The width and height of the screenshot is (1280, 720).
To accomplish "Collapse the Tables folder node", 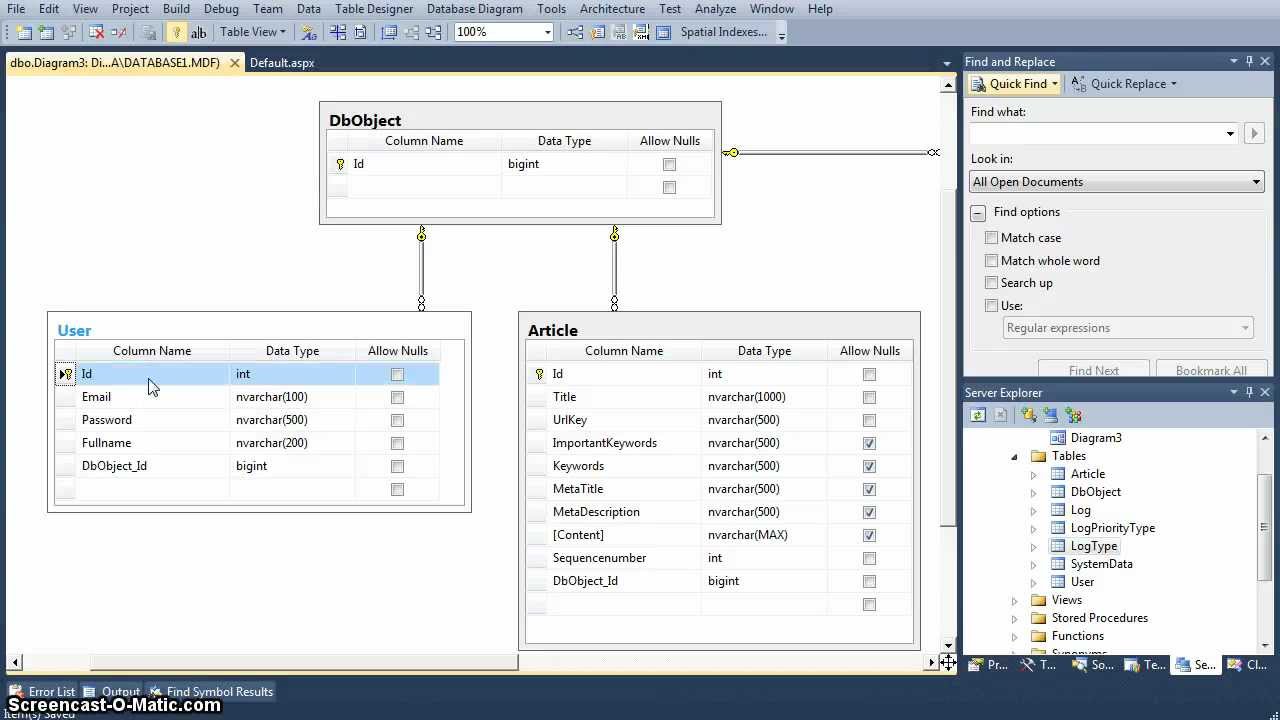I will click(x=1014, y=456).
